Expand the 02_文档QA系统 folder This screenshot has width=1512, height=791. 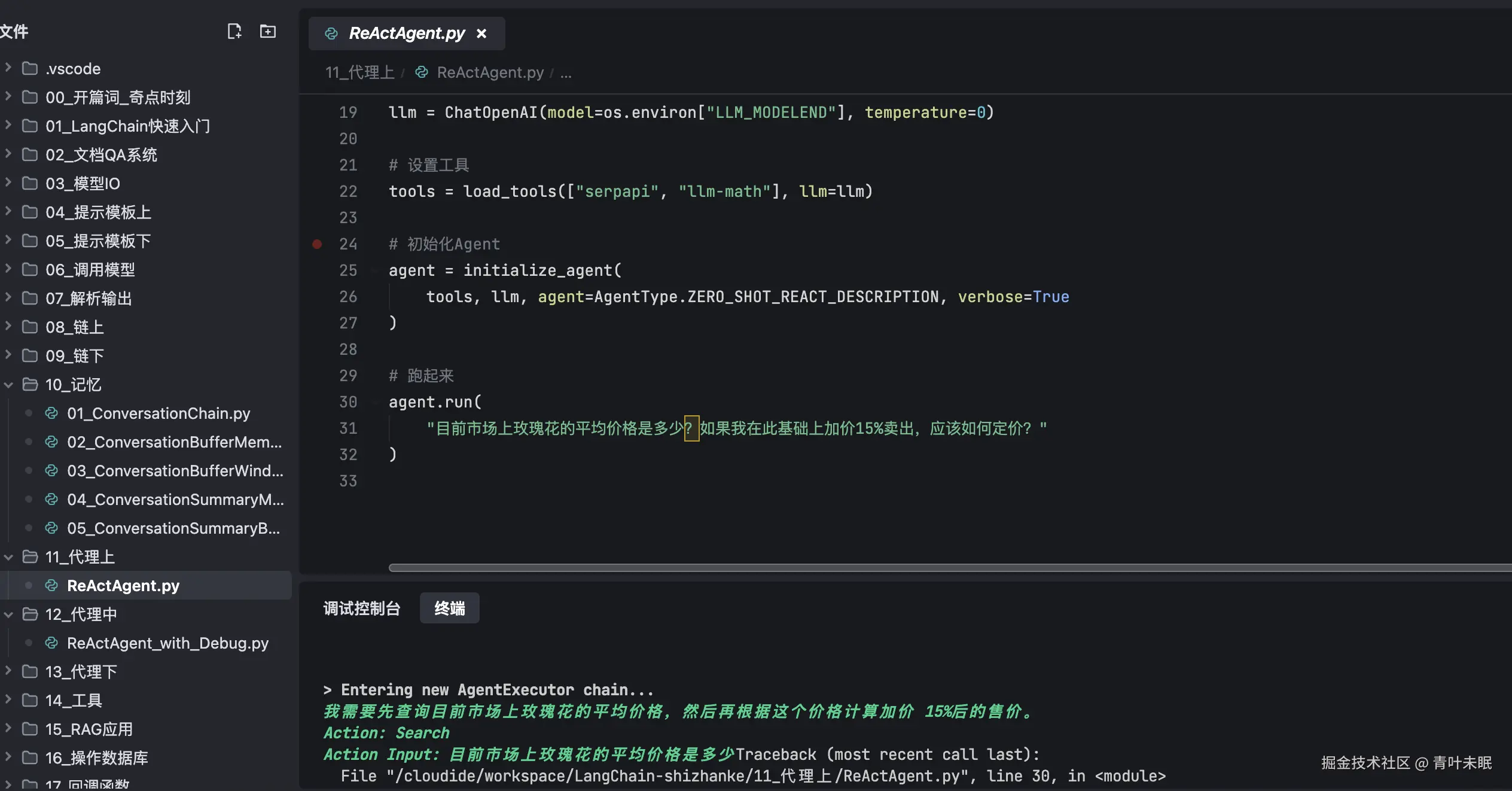coord(8,154)
